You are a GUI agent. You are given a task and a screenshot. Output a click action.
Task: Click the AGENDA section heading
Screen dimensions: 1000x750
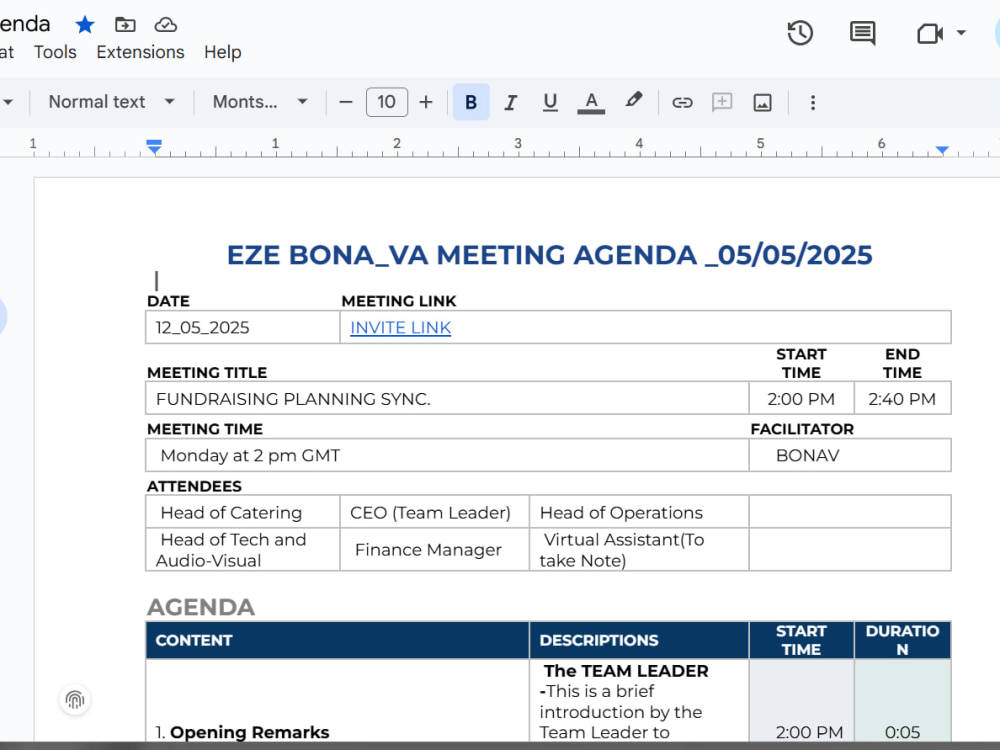(x=201, y=607)
